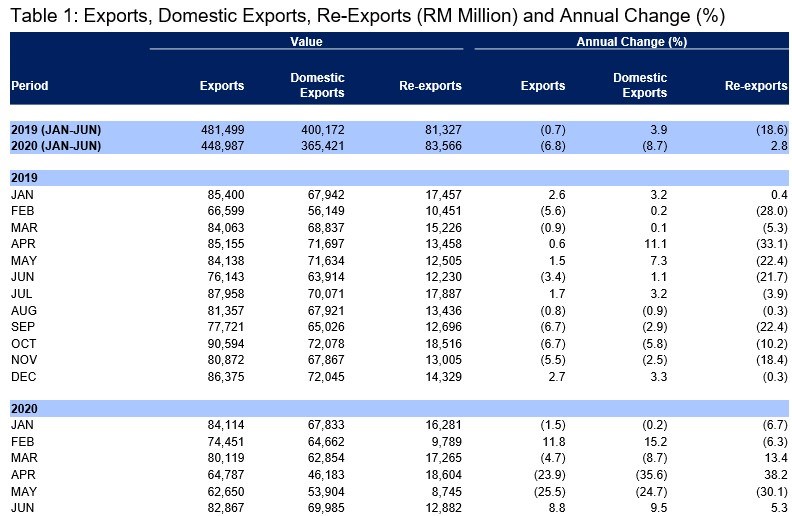Select the "2020" section header row

[25, 408]
